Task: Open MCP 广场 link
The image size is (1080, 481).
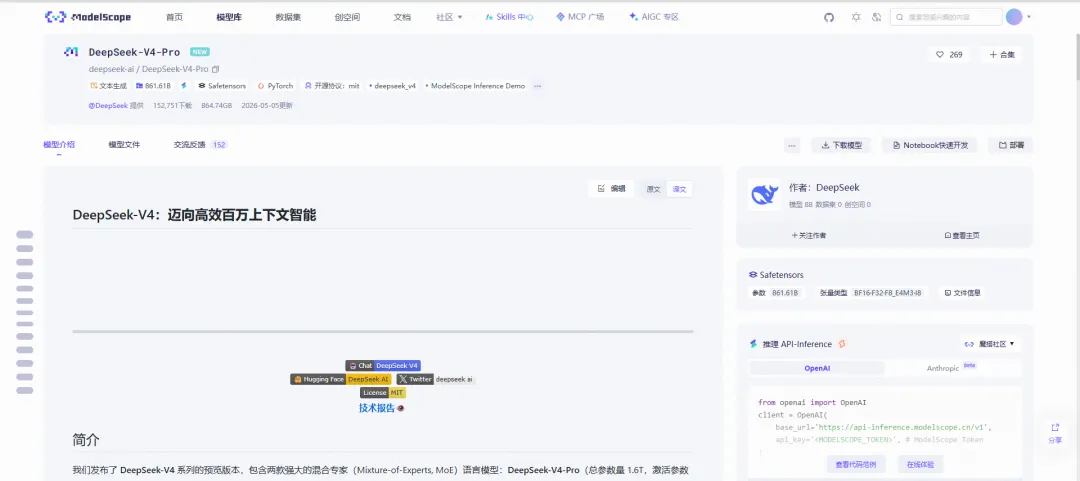Action: pyautogui.click(x=580, y=17)
